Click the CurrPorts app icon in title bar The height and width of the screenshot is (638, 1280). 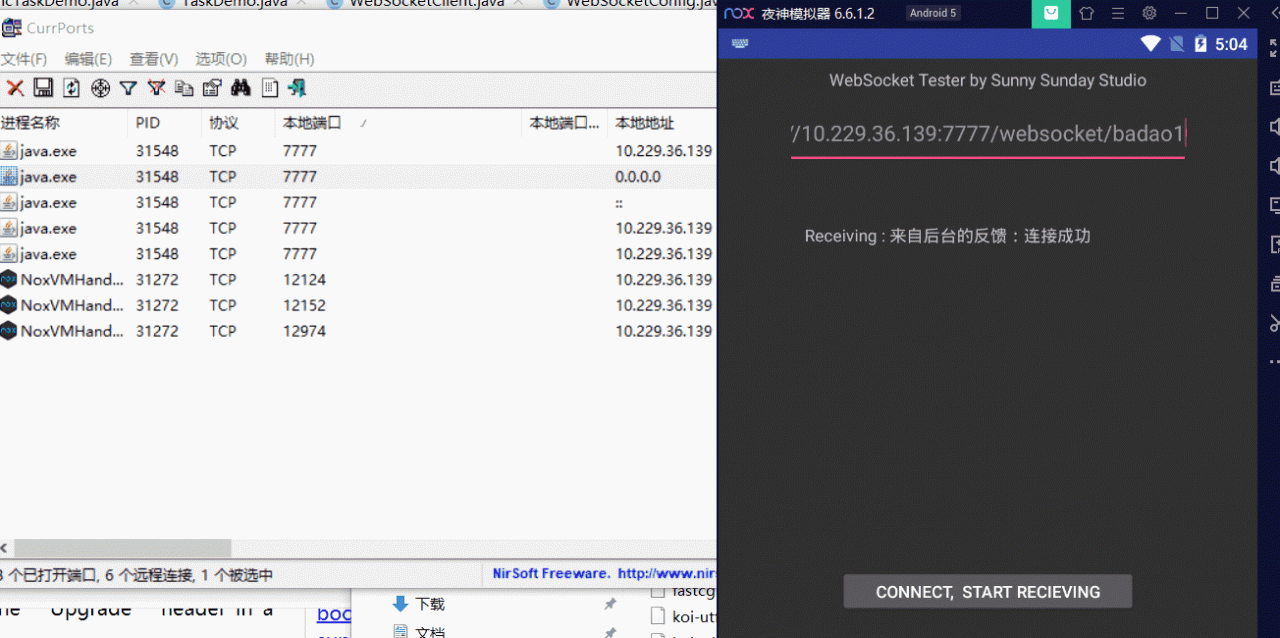[x=11, y=27]
